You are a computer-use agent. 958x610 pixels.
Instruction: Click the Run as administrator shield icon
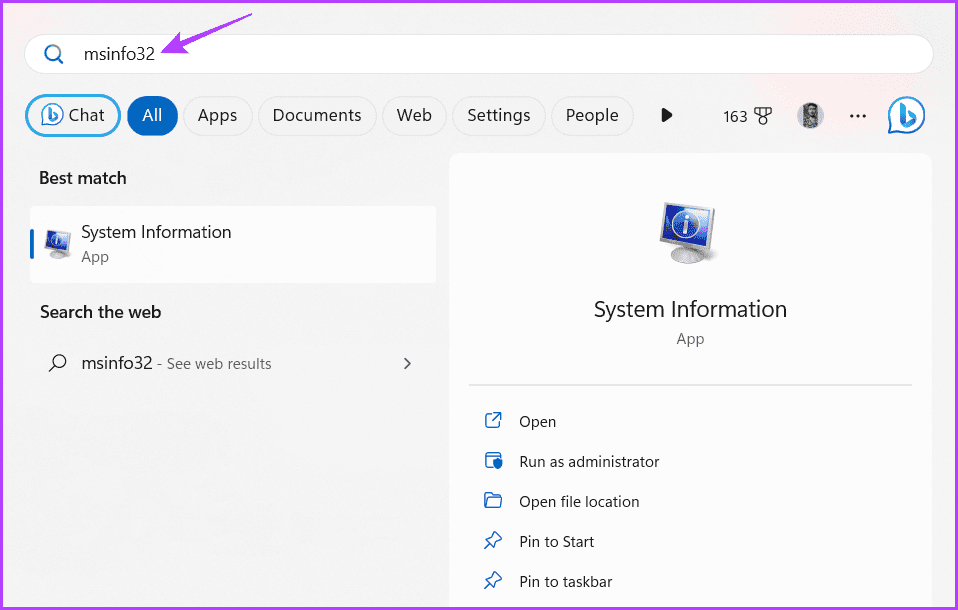(493, 460)
